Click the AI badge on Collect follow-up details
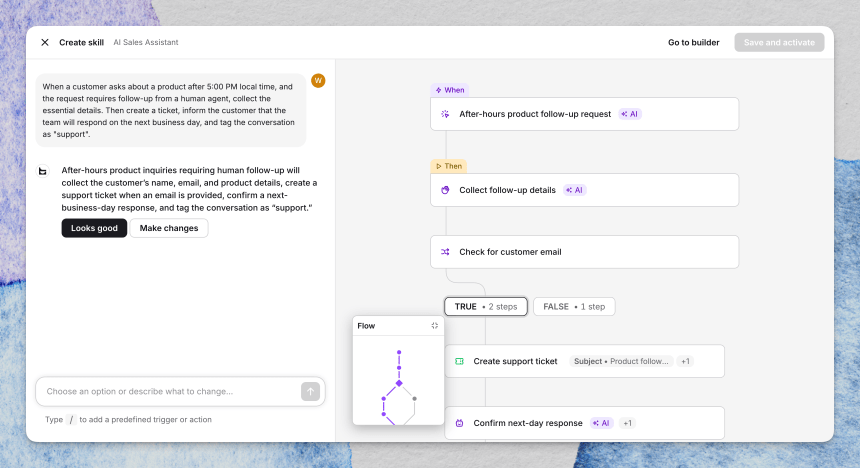 click(575, 190)
